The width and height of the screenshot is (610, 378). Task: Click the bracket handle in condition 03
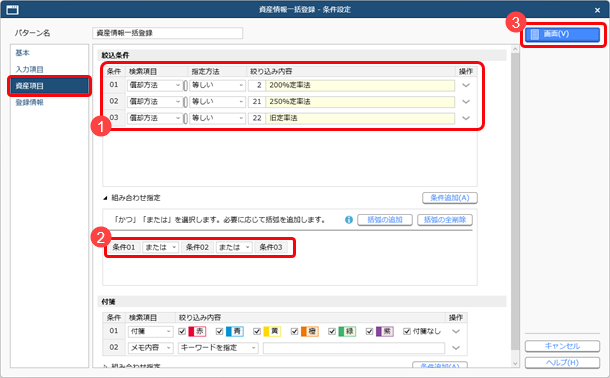[x=186, y=118]
